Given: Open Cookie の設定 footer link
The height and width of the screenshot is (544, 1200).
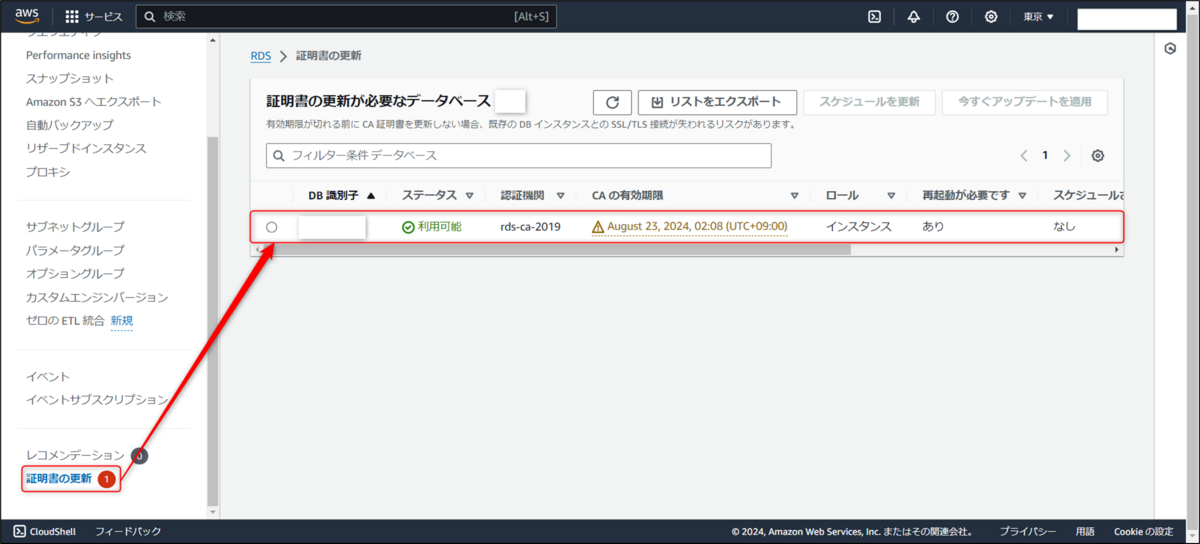Looking at the screenshot, I should (1144, 531).
